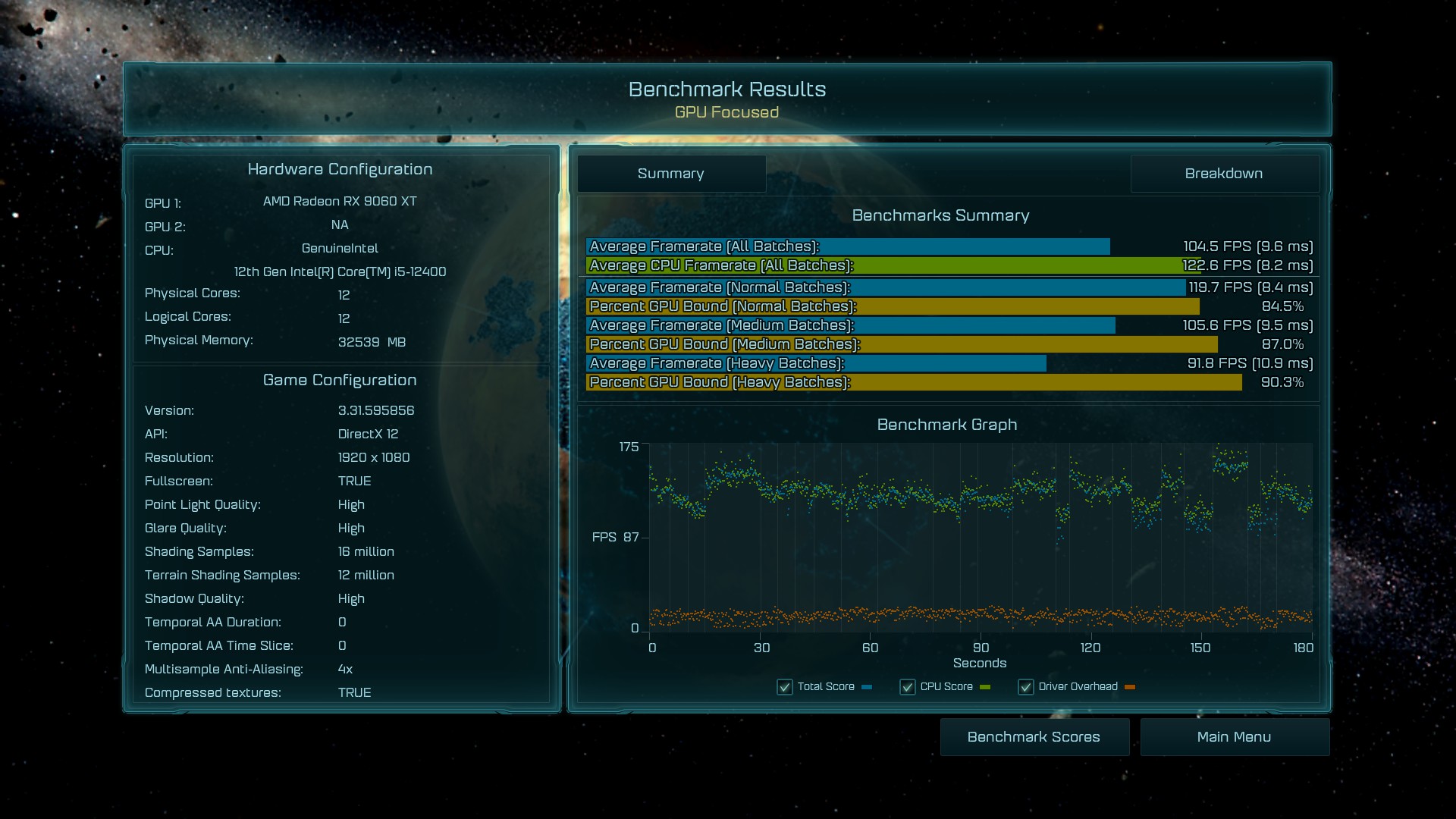Screen dimensions: 1456x819
Task: Click the Percent GPU Bound Medium Batches bar
Action: pos(901,344)
